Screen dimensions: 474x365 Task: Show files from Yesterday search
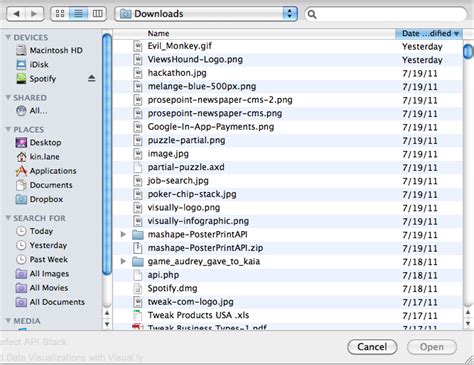(x=42, y=245)
